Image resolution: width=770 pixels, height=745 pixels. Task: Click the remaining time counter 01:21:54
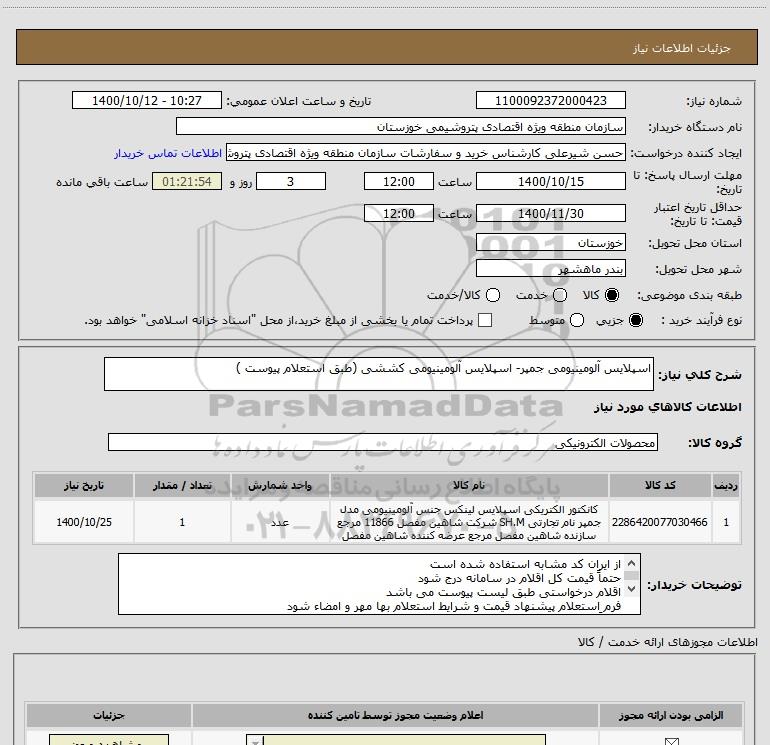tap(187, 182)
